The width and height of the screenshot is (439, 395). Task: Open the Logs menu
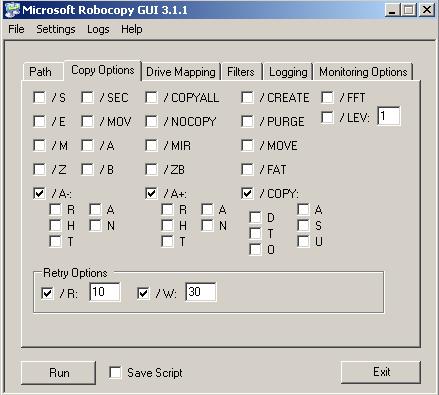click(x=98, y=29)
